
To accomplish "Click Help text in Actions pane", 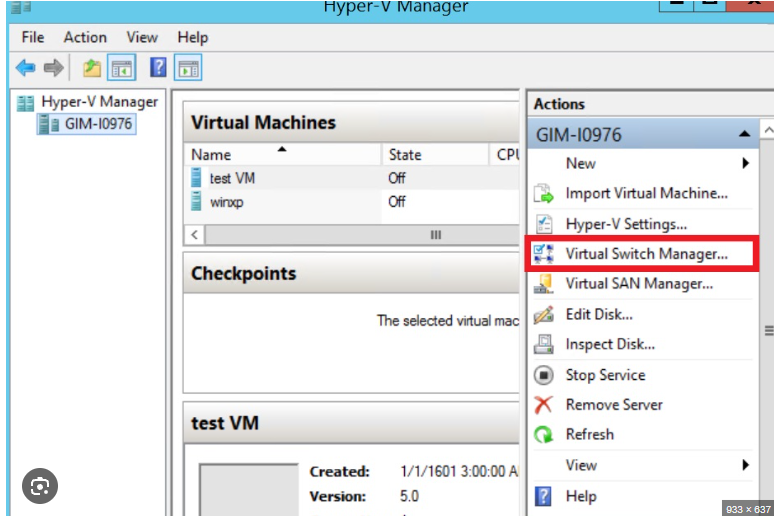I will [581, 496].
